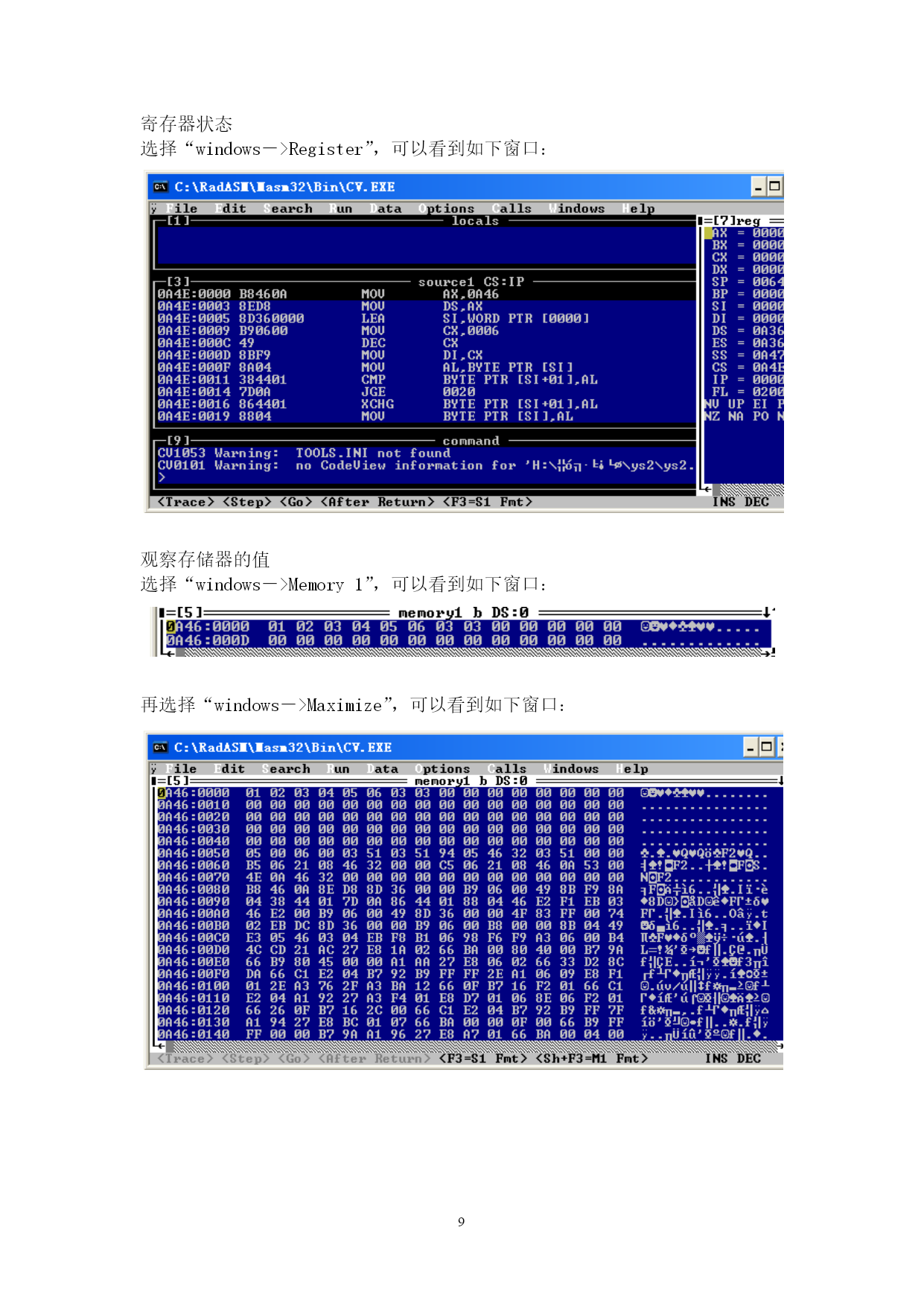Click the console icon in the lower window's title bar
Viewport: 924px width, 1306px height.
[x=160, y=747]
